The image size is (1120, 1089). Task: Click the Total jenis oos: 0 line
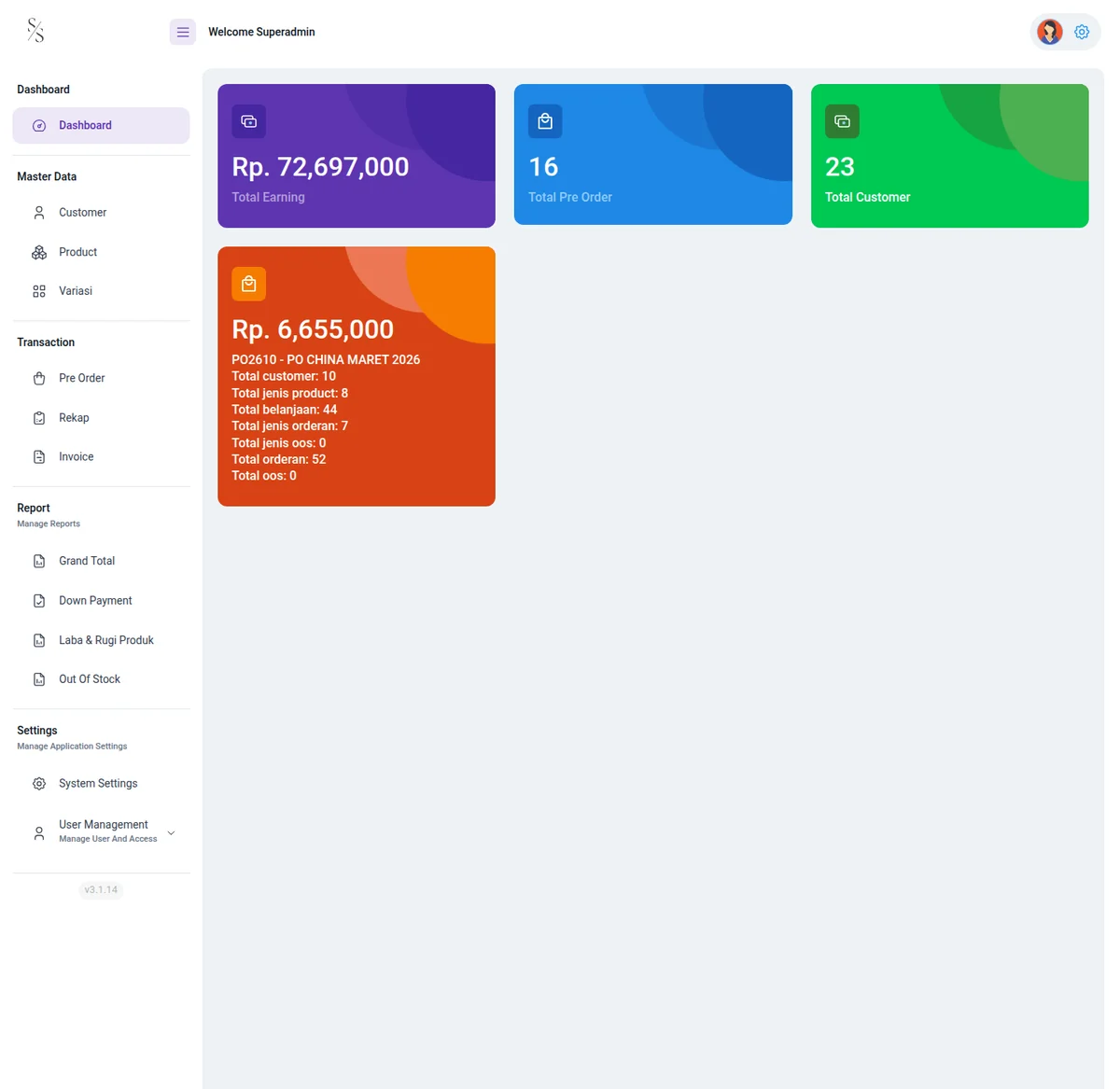[x=279, y=443]
